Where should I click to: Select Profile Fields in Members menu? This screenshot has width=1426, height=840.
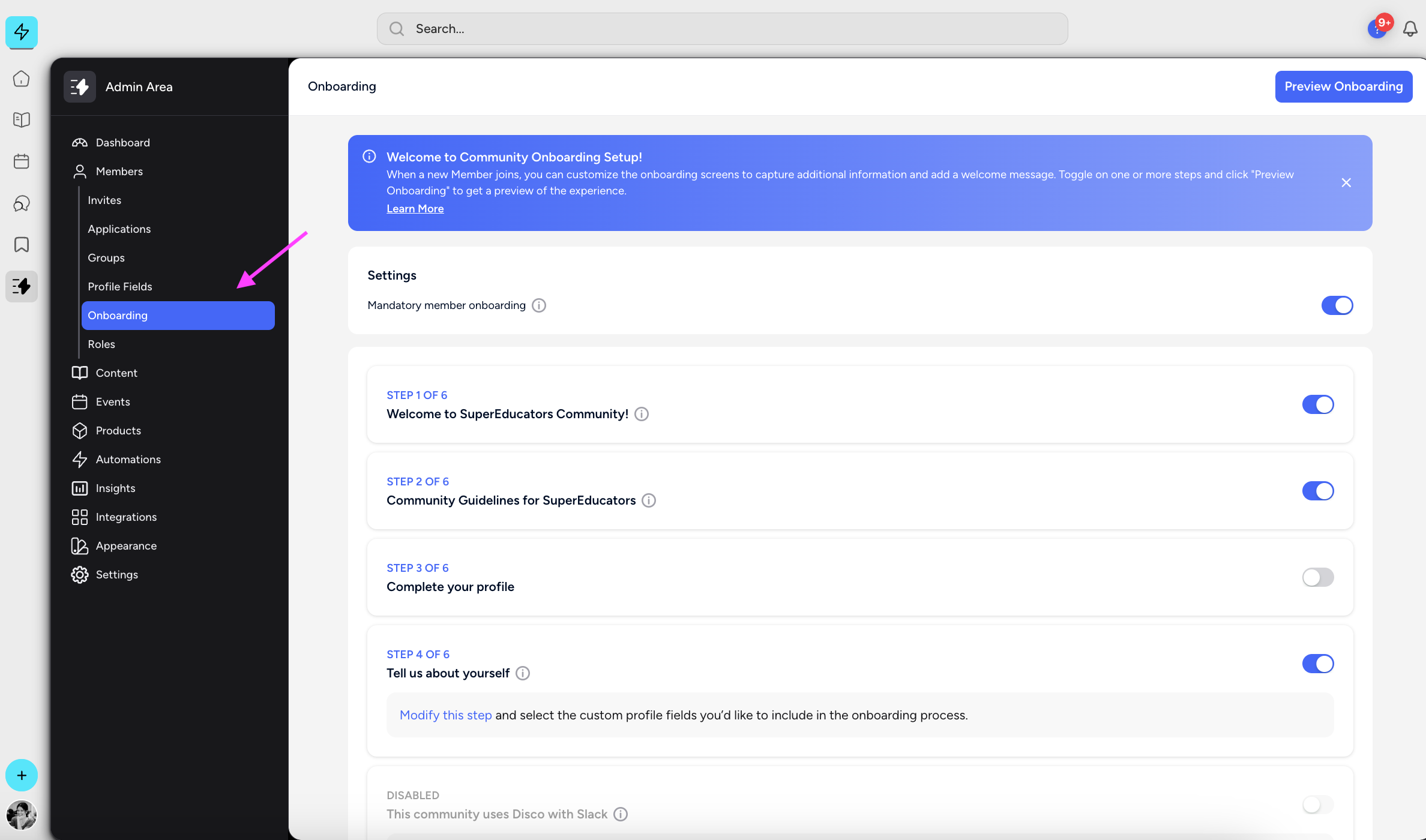[120, 286]
